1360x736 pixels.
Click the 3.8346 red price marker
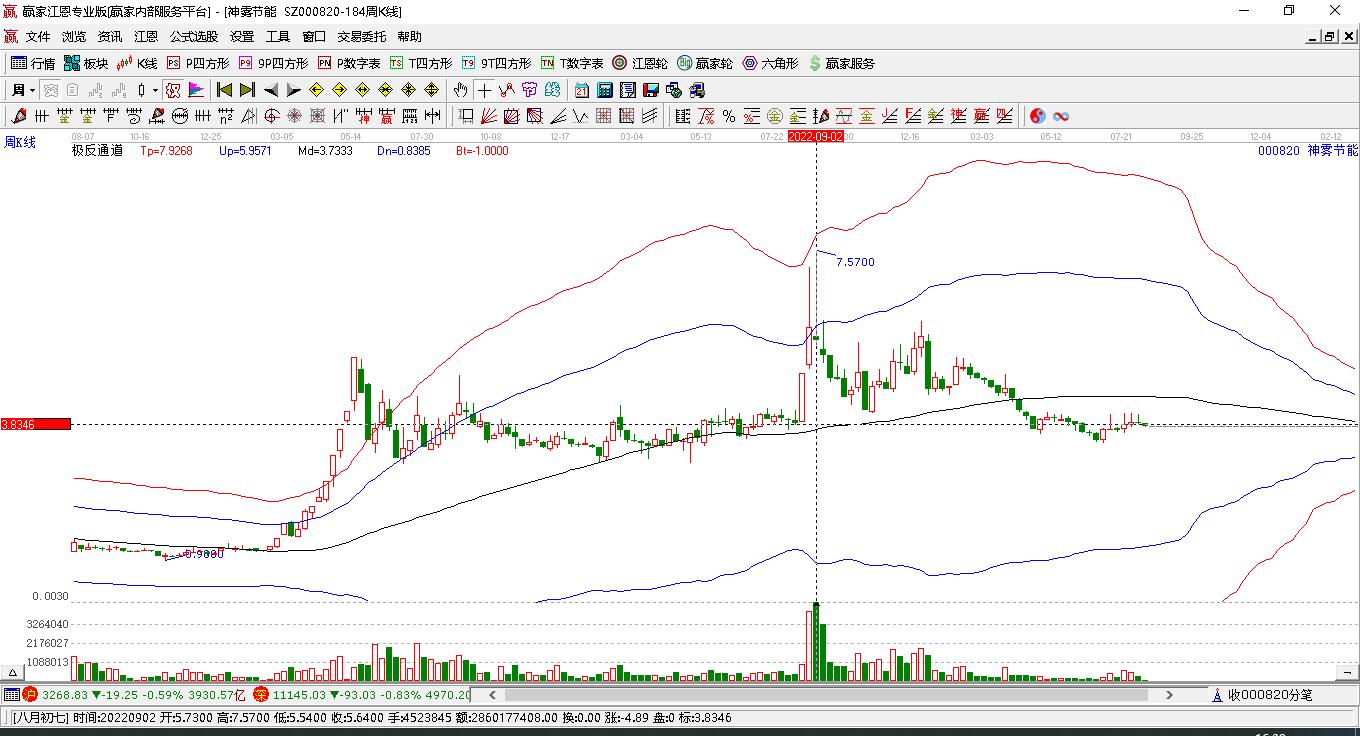click(36, 424)
